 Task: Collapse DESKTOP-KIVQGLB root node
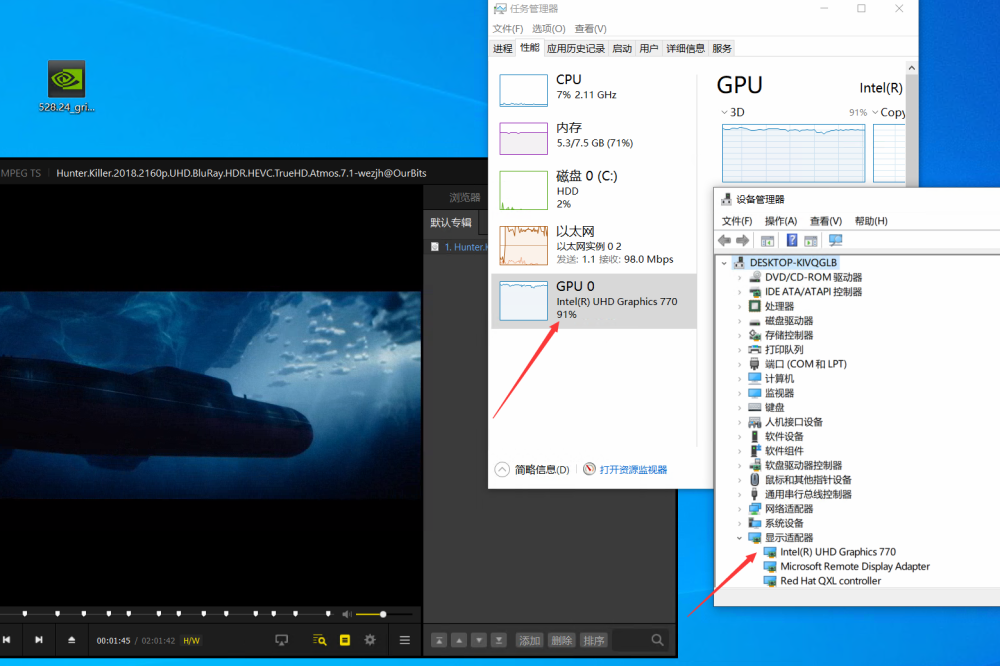pos(724,263)
